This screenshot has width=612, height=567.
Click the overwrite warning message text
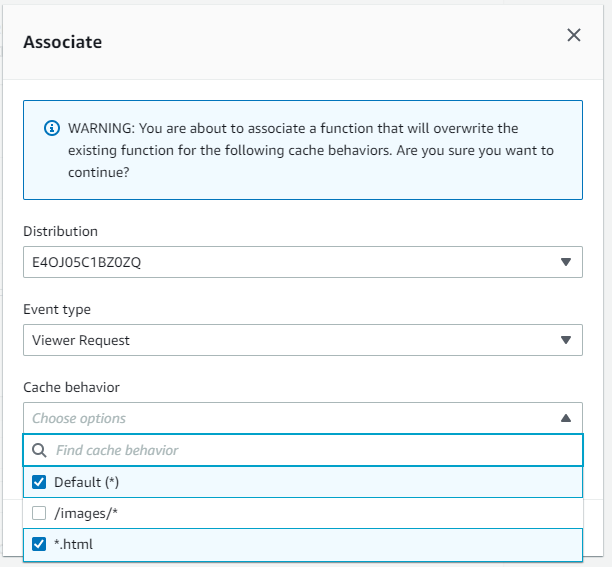point(311,150)
